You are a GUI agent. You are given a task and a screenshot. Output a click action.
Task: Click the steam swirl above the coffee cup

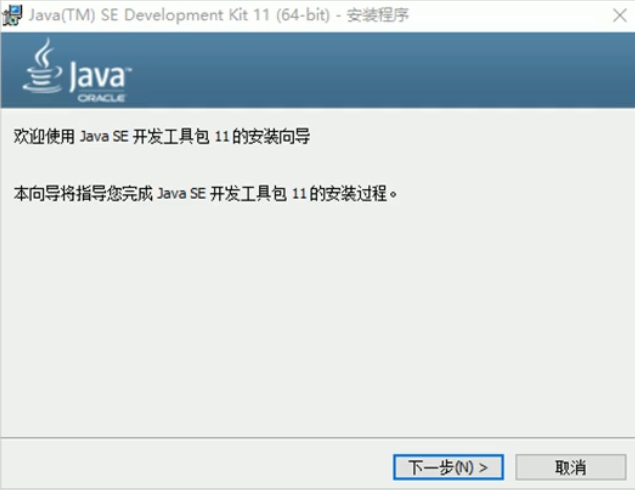tap(44, 52)
